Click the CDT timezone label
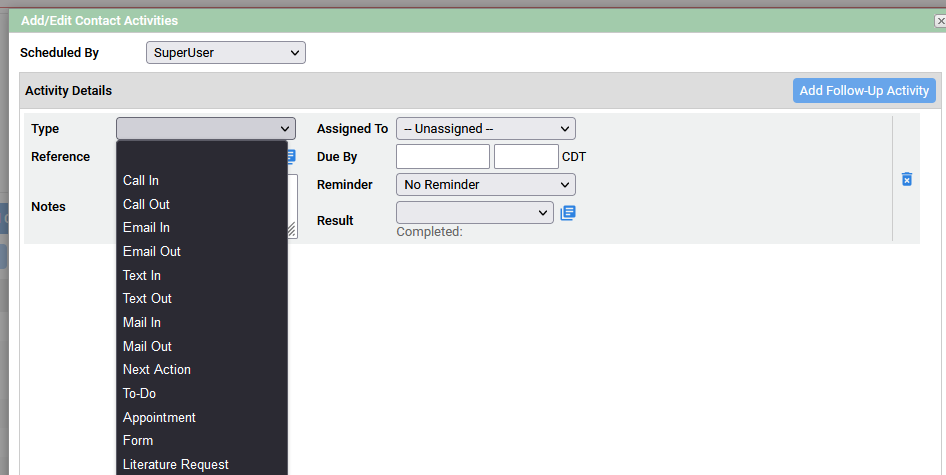The image size is (946, 475). 574,157
